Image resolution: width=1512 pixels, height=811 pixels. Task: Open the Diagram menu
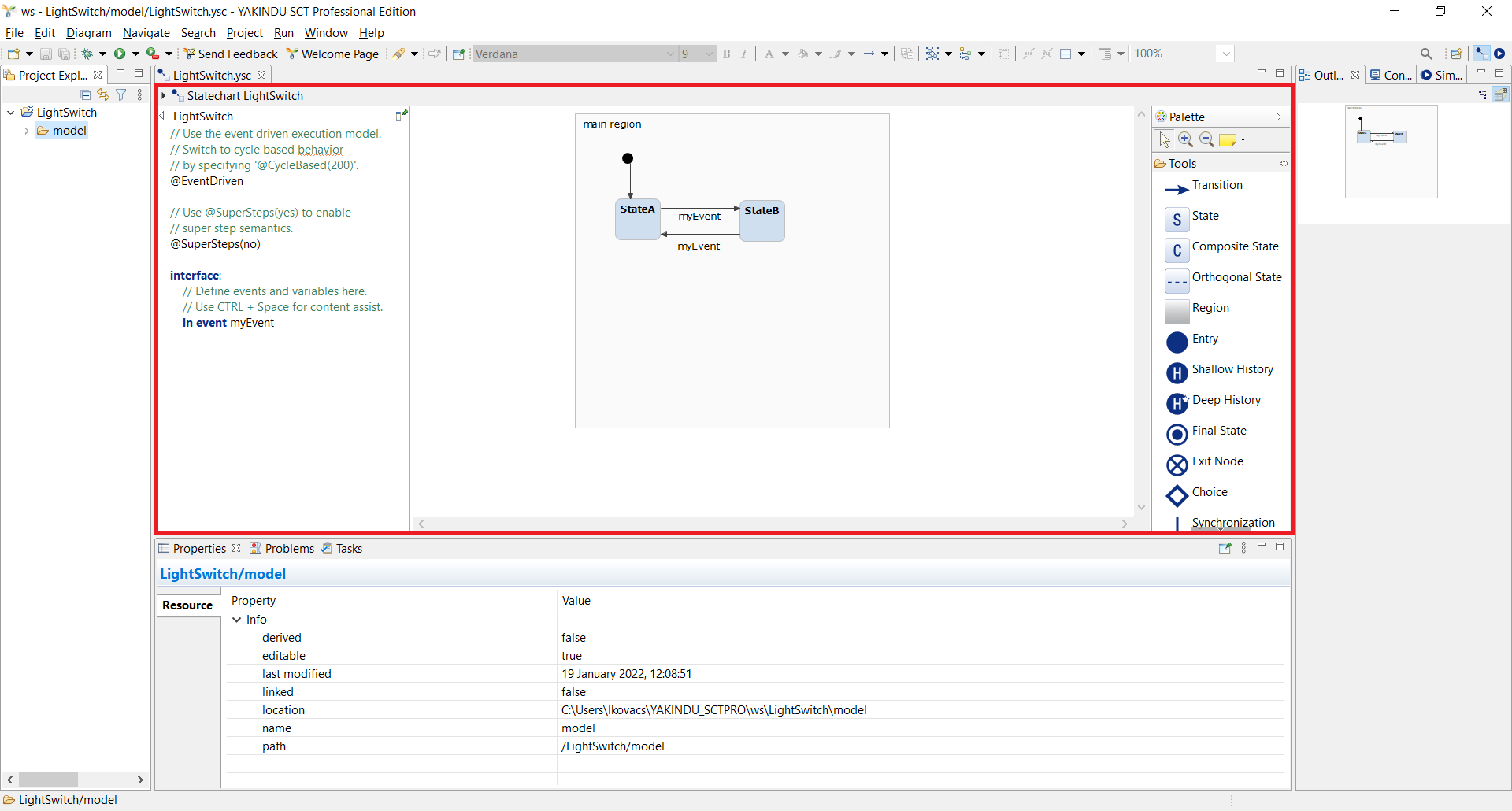click(88, 33)
